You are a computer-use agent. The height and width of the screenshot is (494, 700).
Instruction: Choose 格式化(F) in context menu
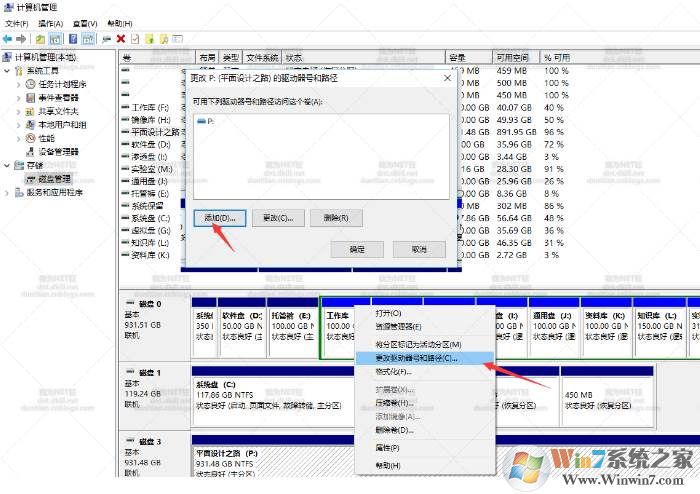[394, 372]
